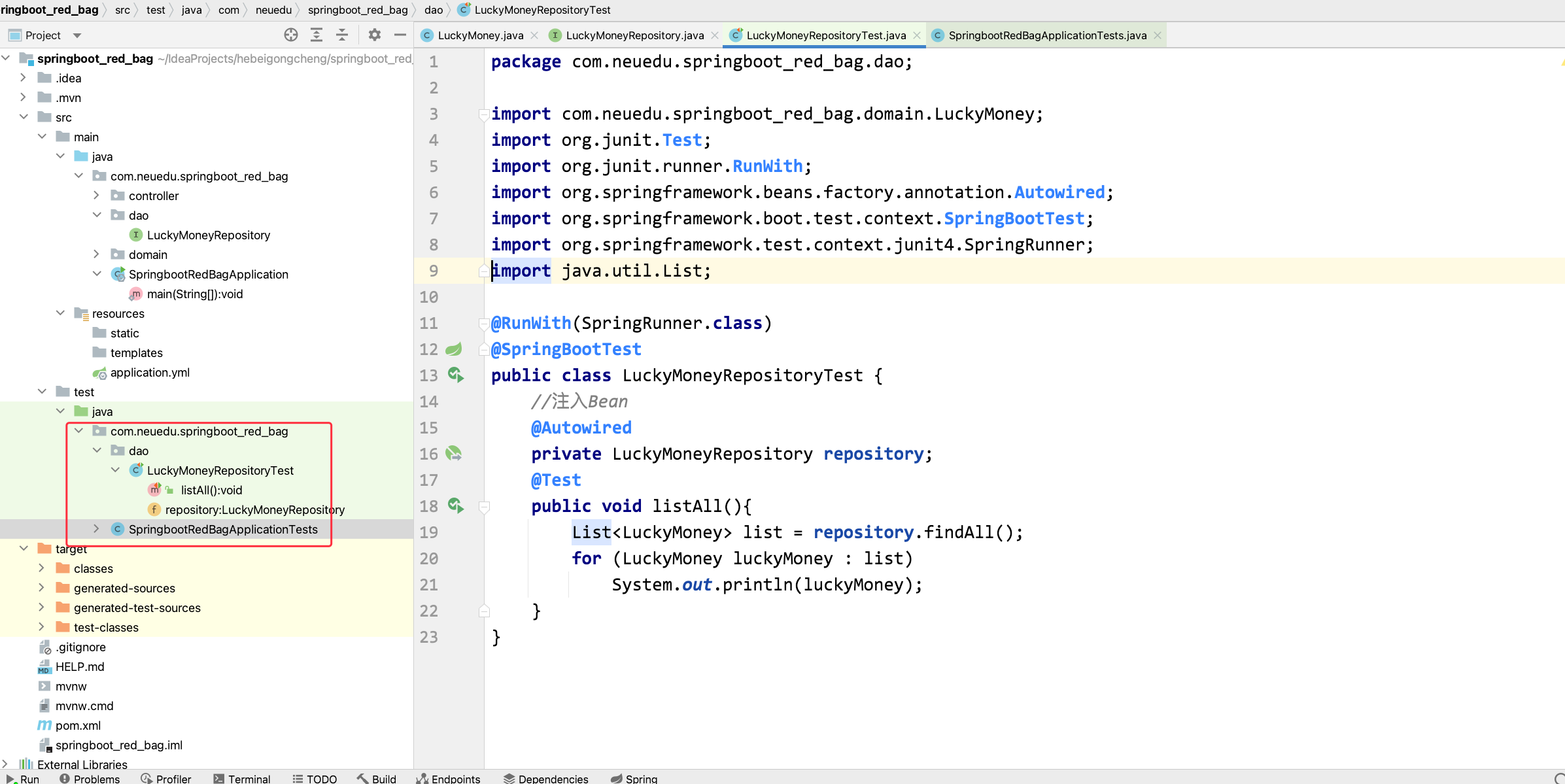This screenshot has height=784, width=1565.
Task: Switch to SpringbootRedBagApplicationTests.java tab
Action: pyautogui.click(x=1048, y=35)
